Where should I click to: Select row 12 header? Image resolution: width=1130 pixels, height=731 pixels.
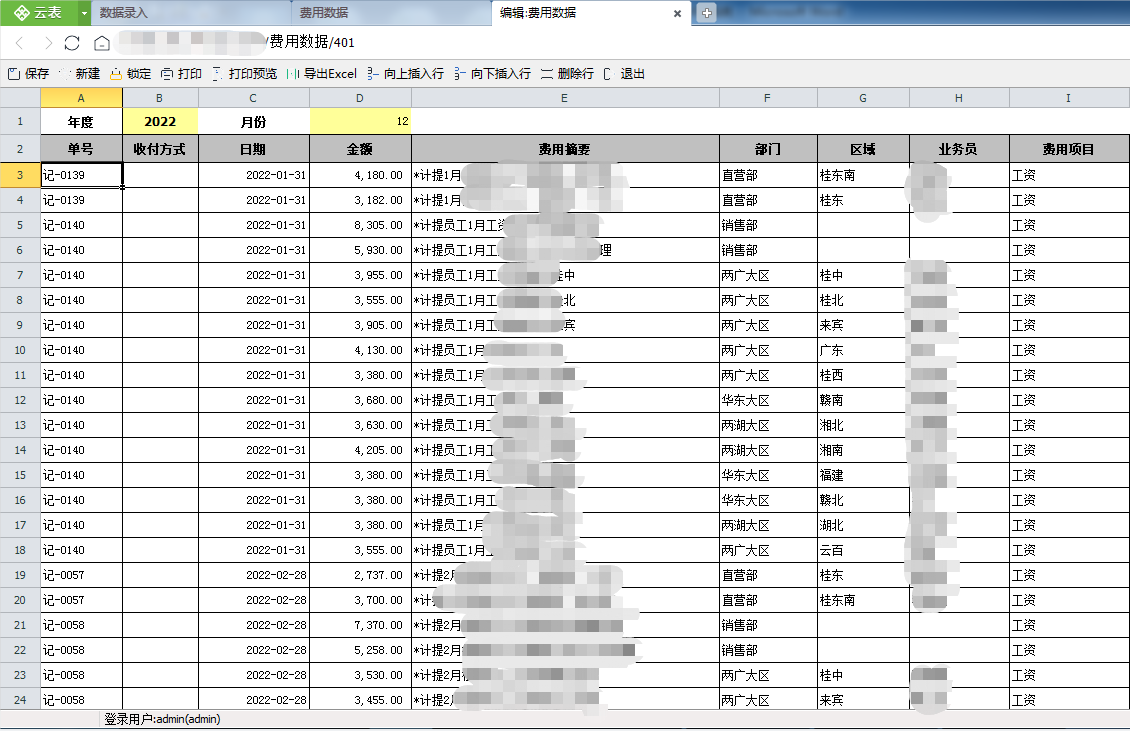coord(20,400)
